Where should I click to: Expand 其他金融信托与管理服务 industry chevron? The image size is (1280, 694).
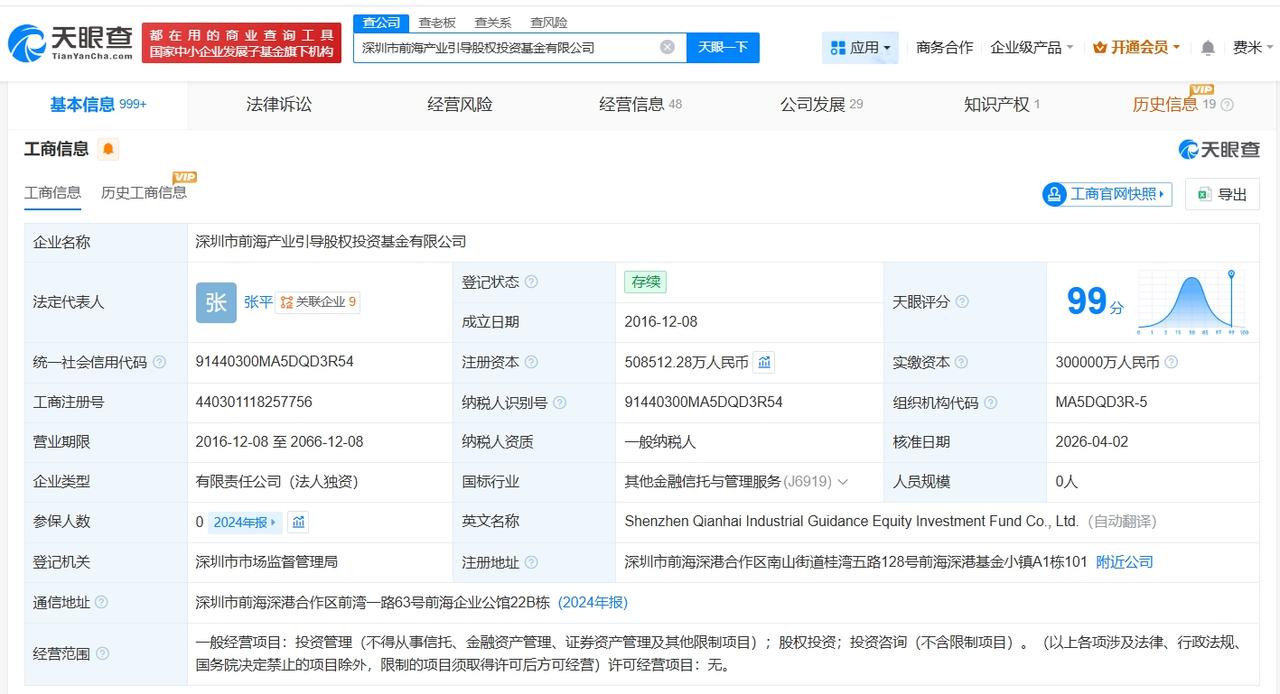click(x=843, y=482)
